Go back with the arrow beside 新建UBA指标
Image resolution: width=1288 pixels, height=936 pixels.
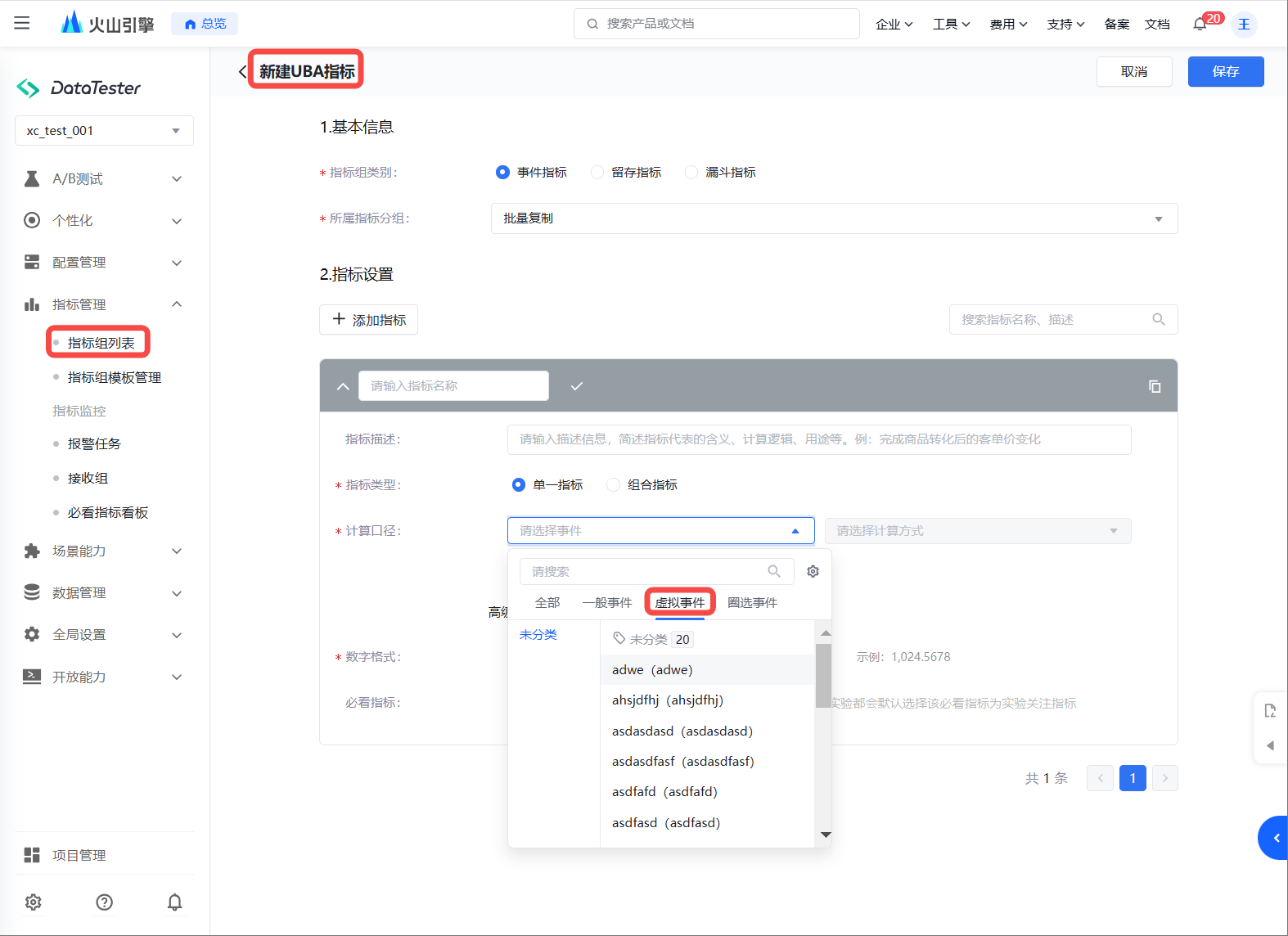[x=242, y=71]
